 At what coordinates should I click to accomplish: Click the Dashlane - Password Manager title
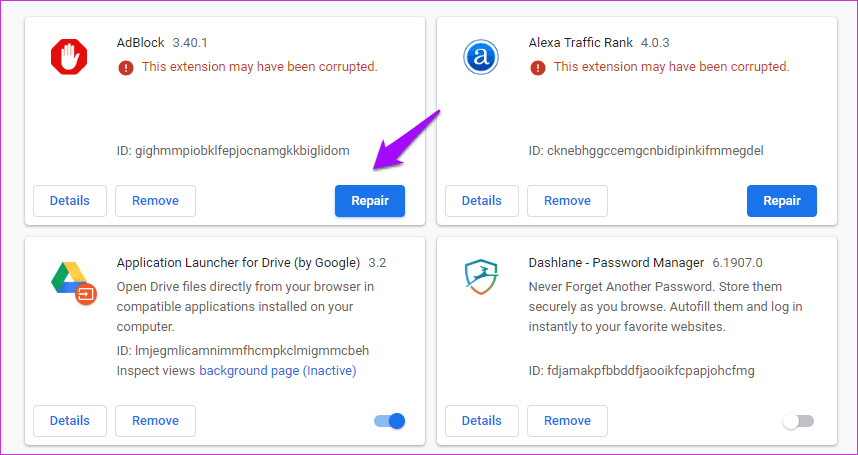point(616,262)
